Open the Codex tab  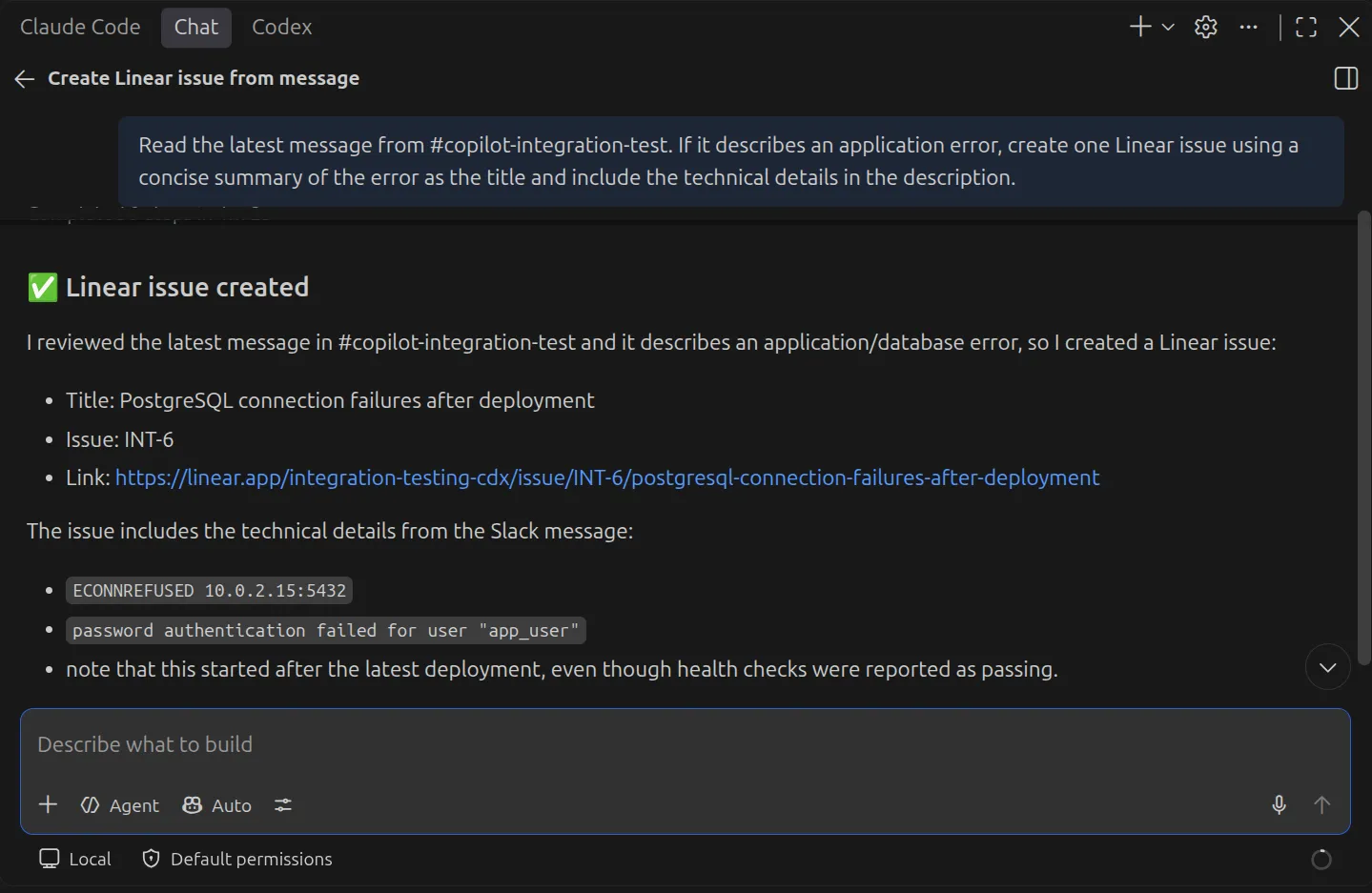pos(282,27)
